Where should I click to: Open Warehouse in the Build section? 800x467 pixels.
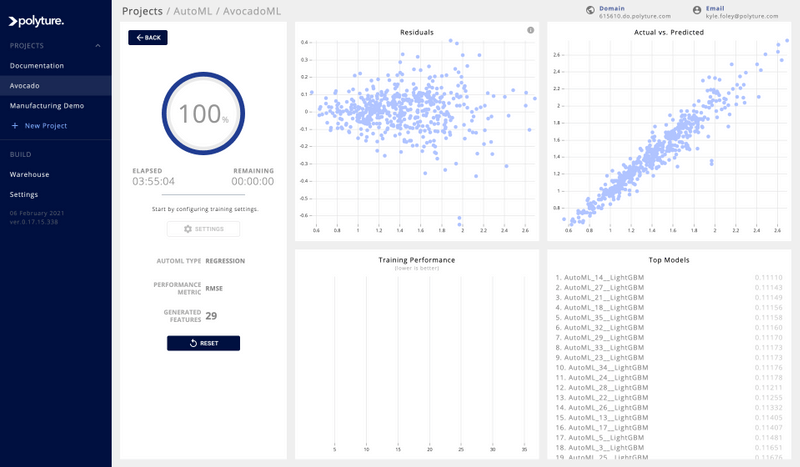(30, 175)
